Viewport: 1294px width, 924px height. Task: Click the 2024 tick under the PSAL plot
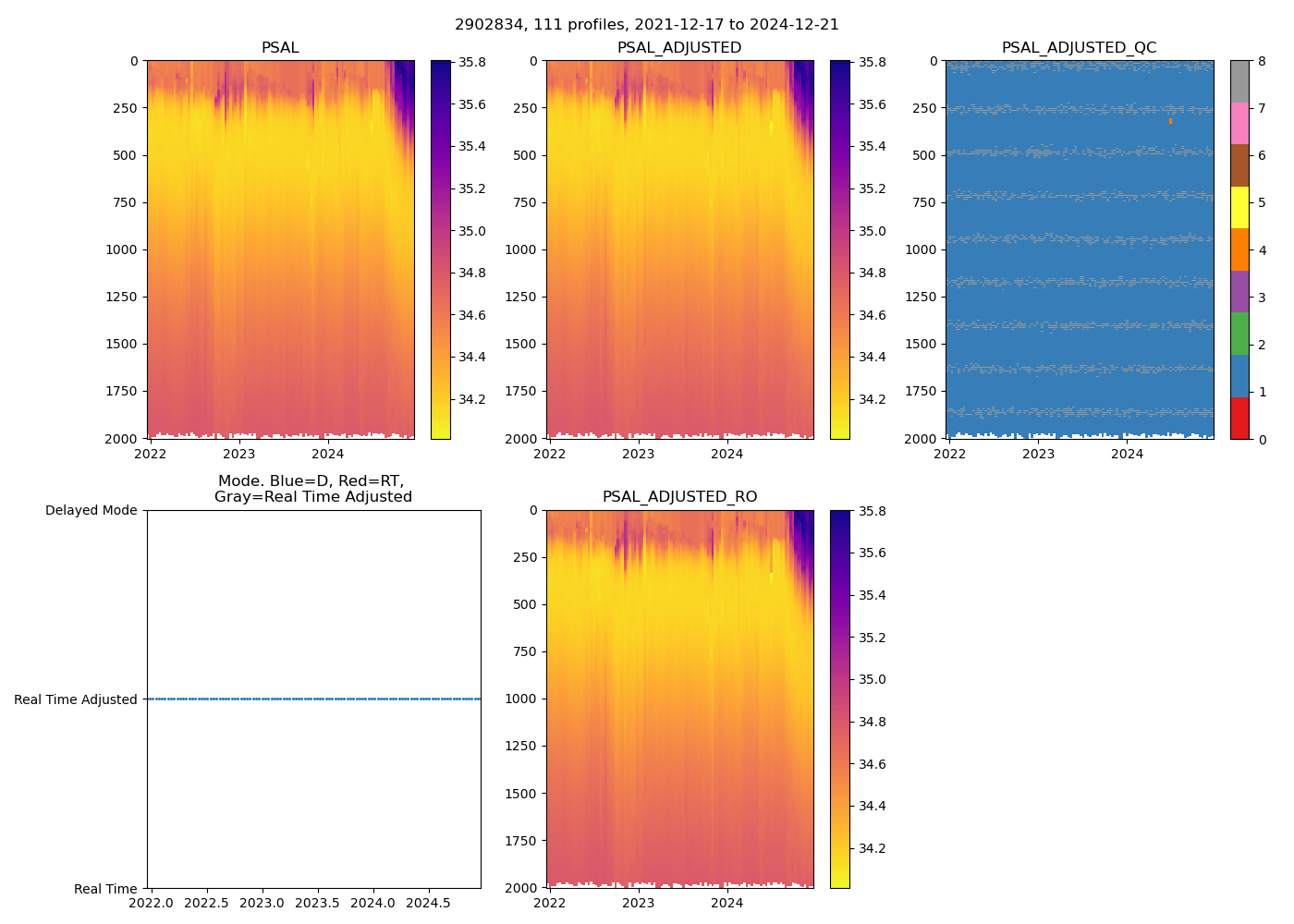tap(327, 454)
